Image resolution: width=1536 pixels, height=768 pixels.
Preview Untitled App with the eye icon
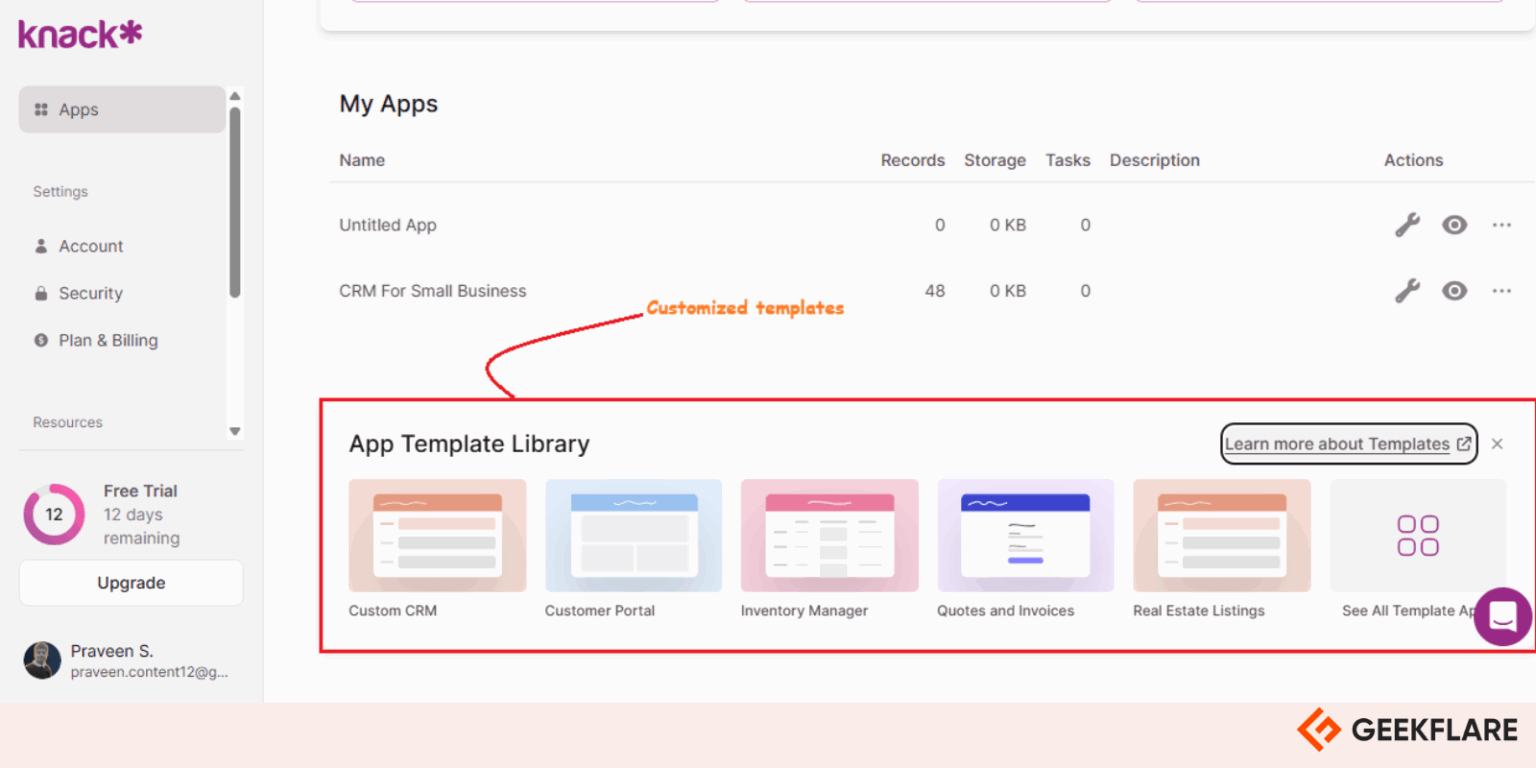(x=1454, y=224)
